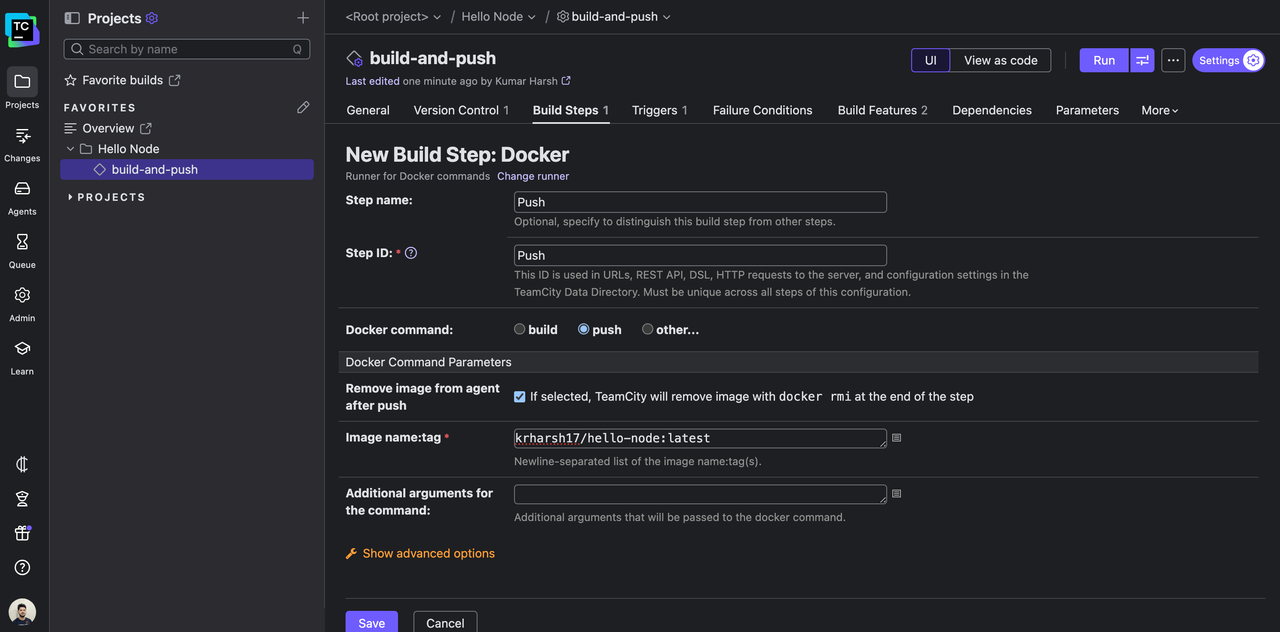
Task: Click the pencil icon to edit favorites
Action: (303, 107)
